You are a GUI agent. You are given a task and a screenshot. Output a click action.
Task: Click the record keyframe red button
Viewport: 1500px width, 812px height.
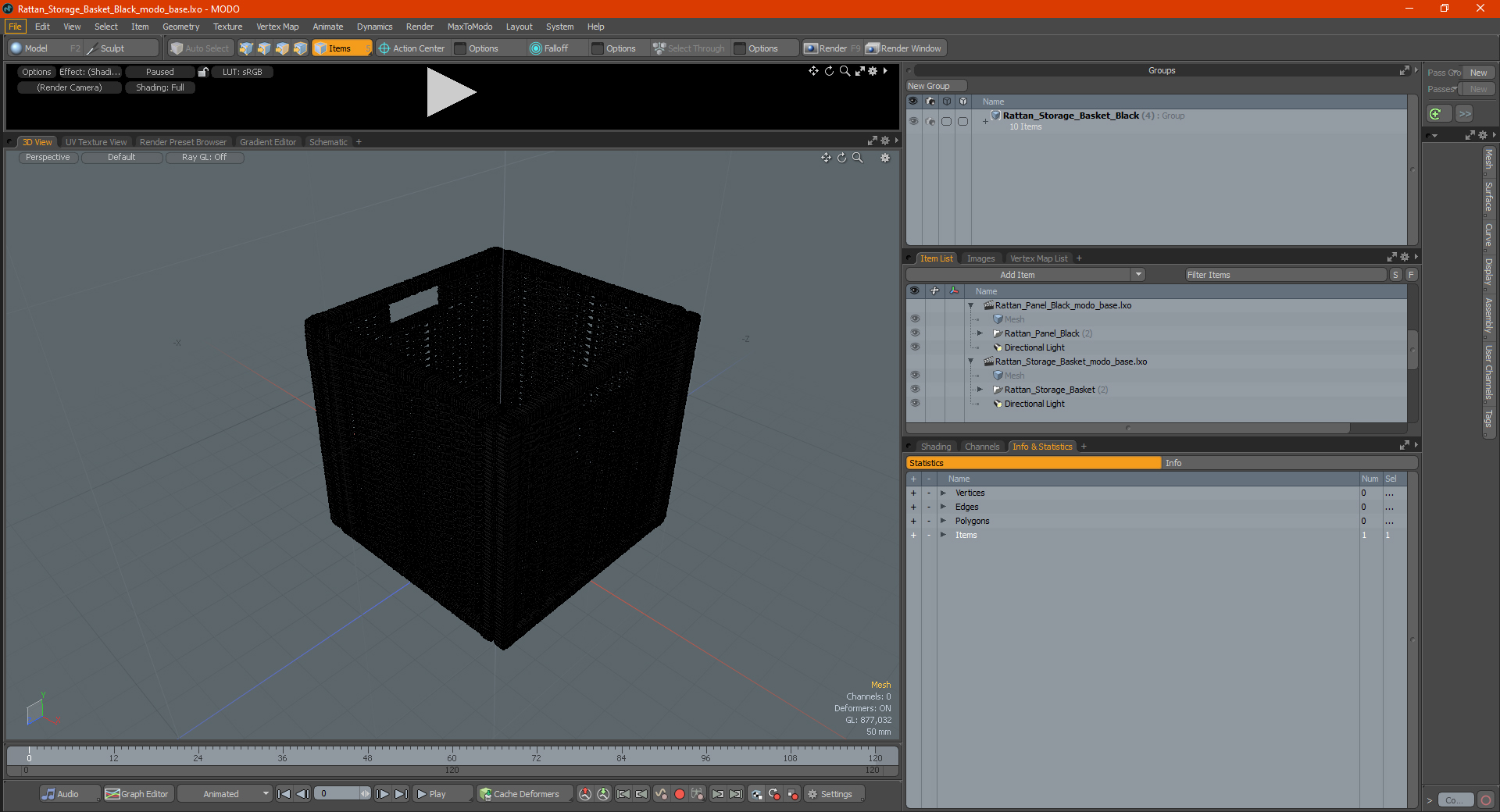coord(680,794)
